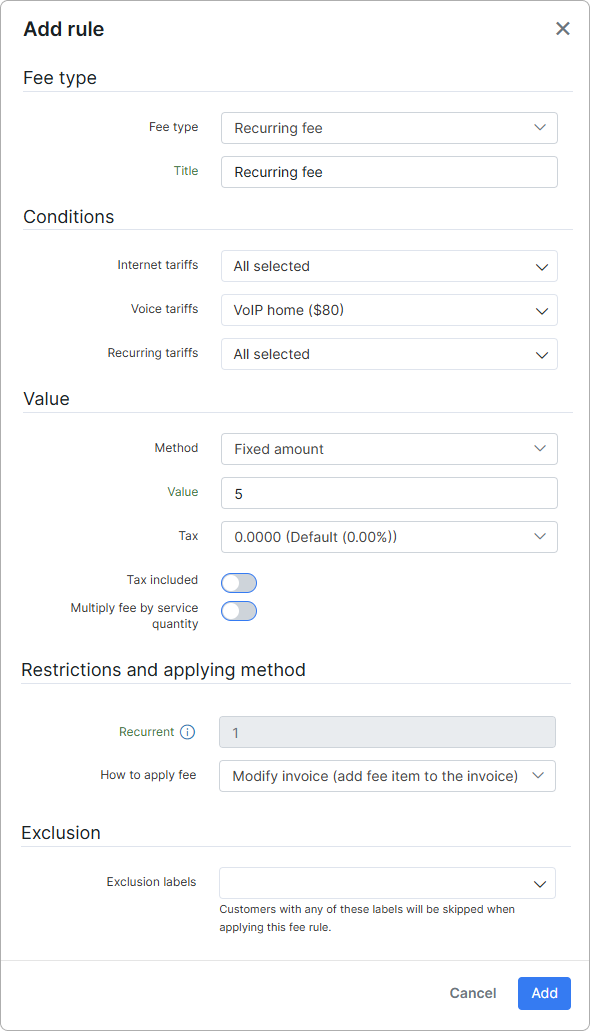590x1031 pixels.
Task: Click the Multiply fee by service quantity label
Action: point(134,615)
